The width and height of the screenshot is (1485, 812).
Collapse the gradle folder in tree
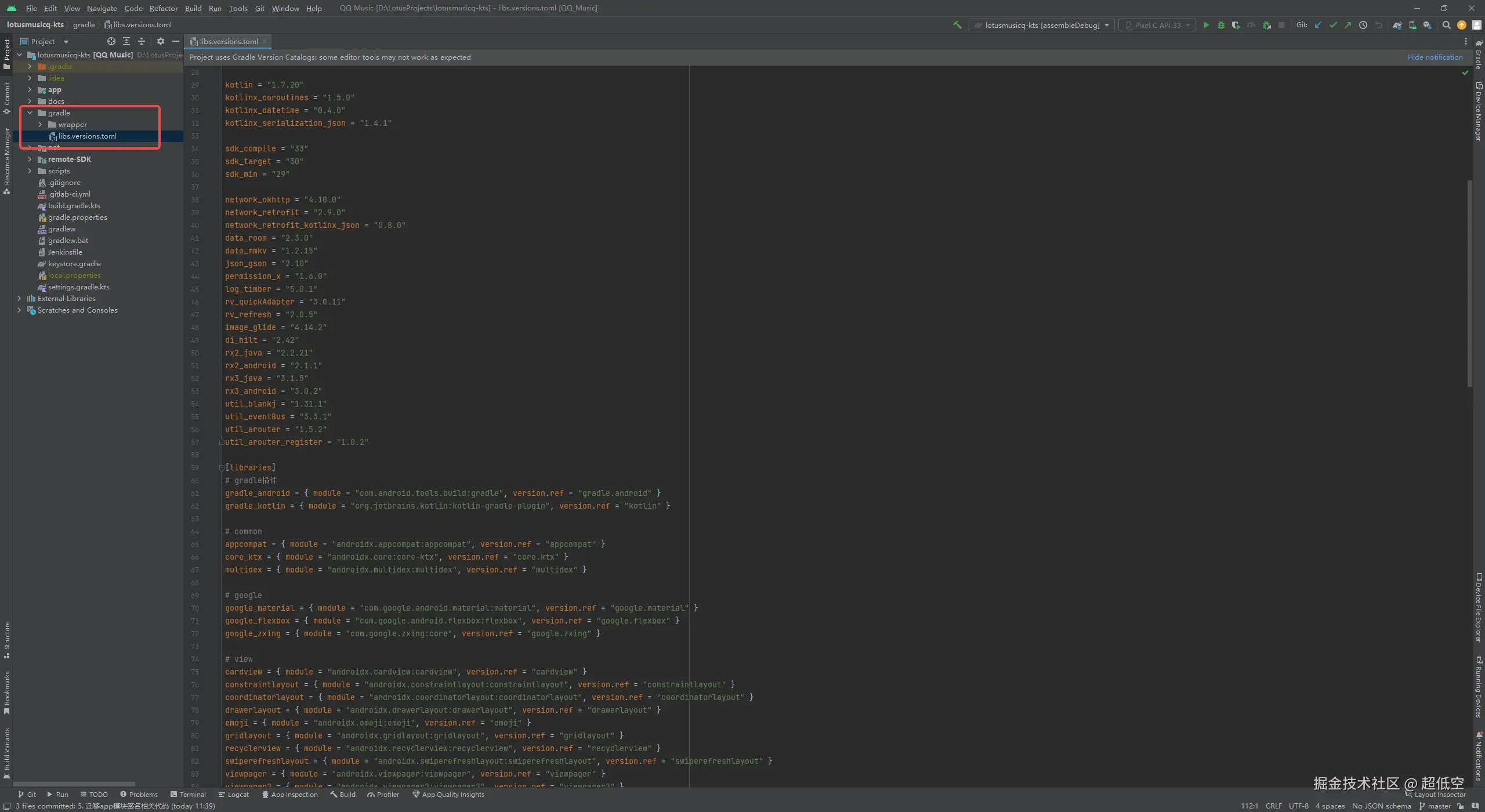coord(30,113)
